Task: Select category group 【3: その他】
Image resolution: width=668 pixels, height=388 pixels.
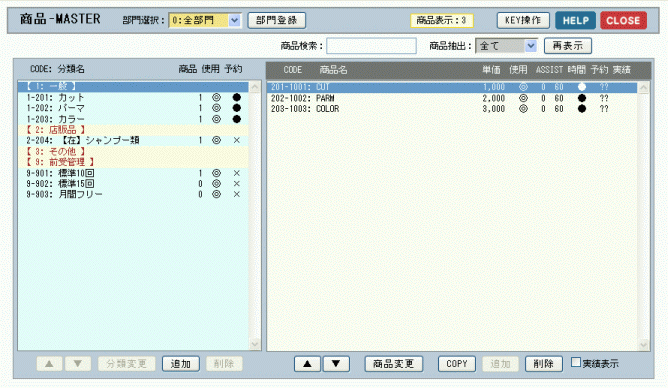Action: pyautogui.click(x=133, y=151)
